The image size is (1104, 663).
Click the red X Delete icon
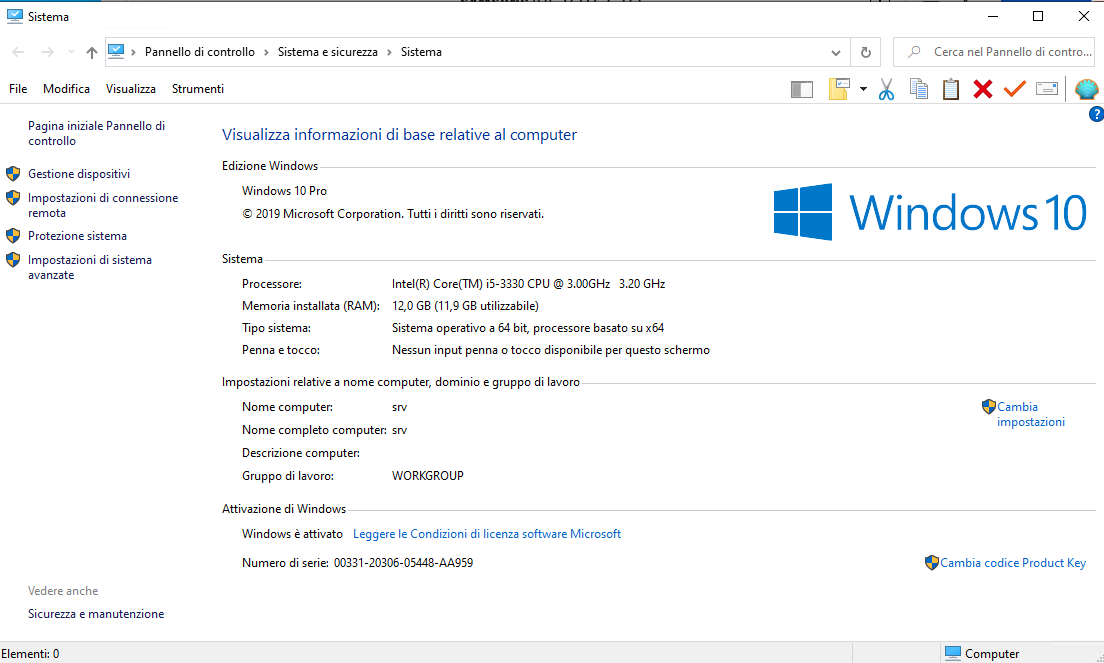click(983, 89)
